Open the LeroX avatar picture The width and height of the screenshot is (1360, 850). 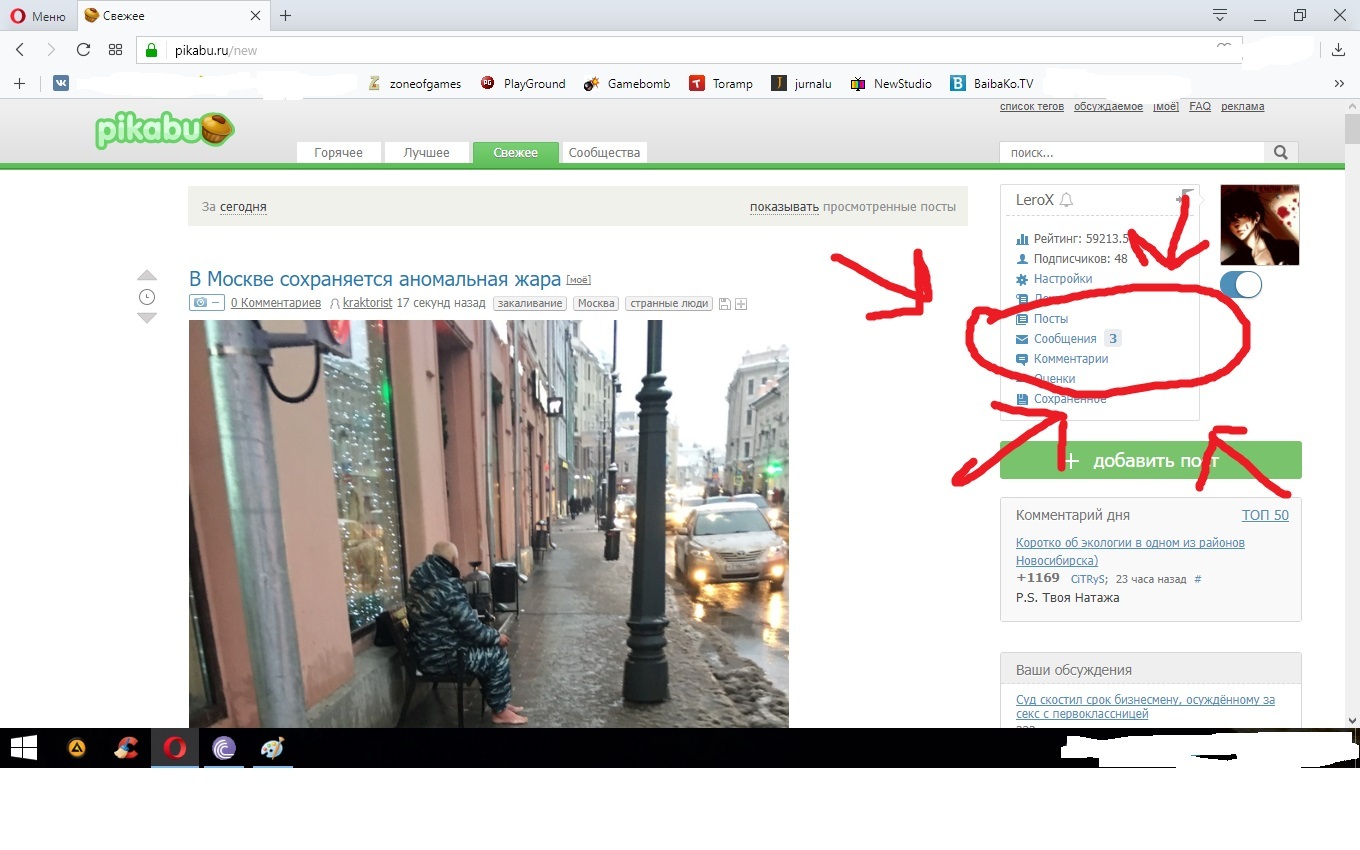tap(1260, 225)
